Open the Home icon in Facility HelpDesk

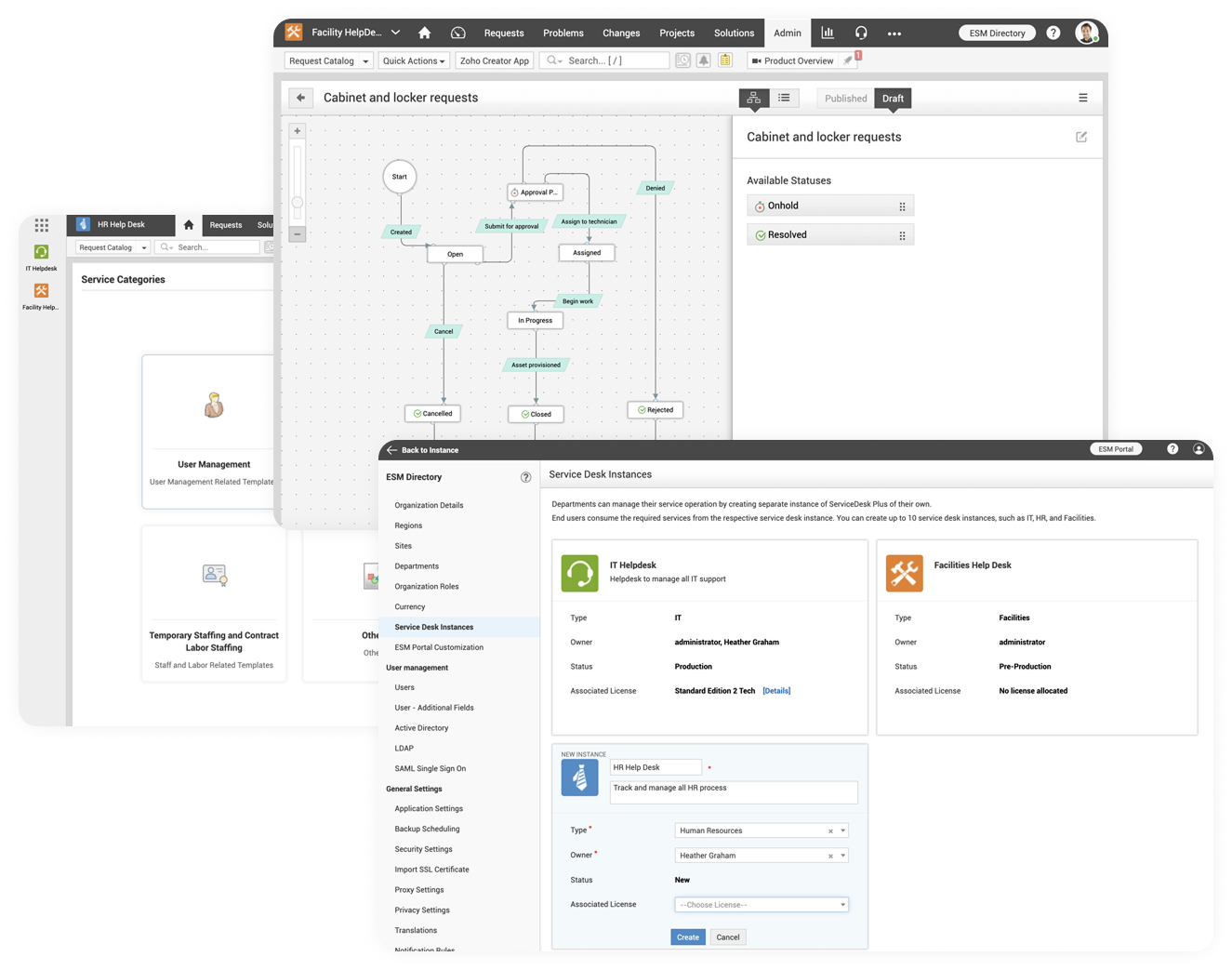coord(424,33)
